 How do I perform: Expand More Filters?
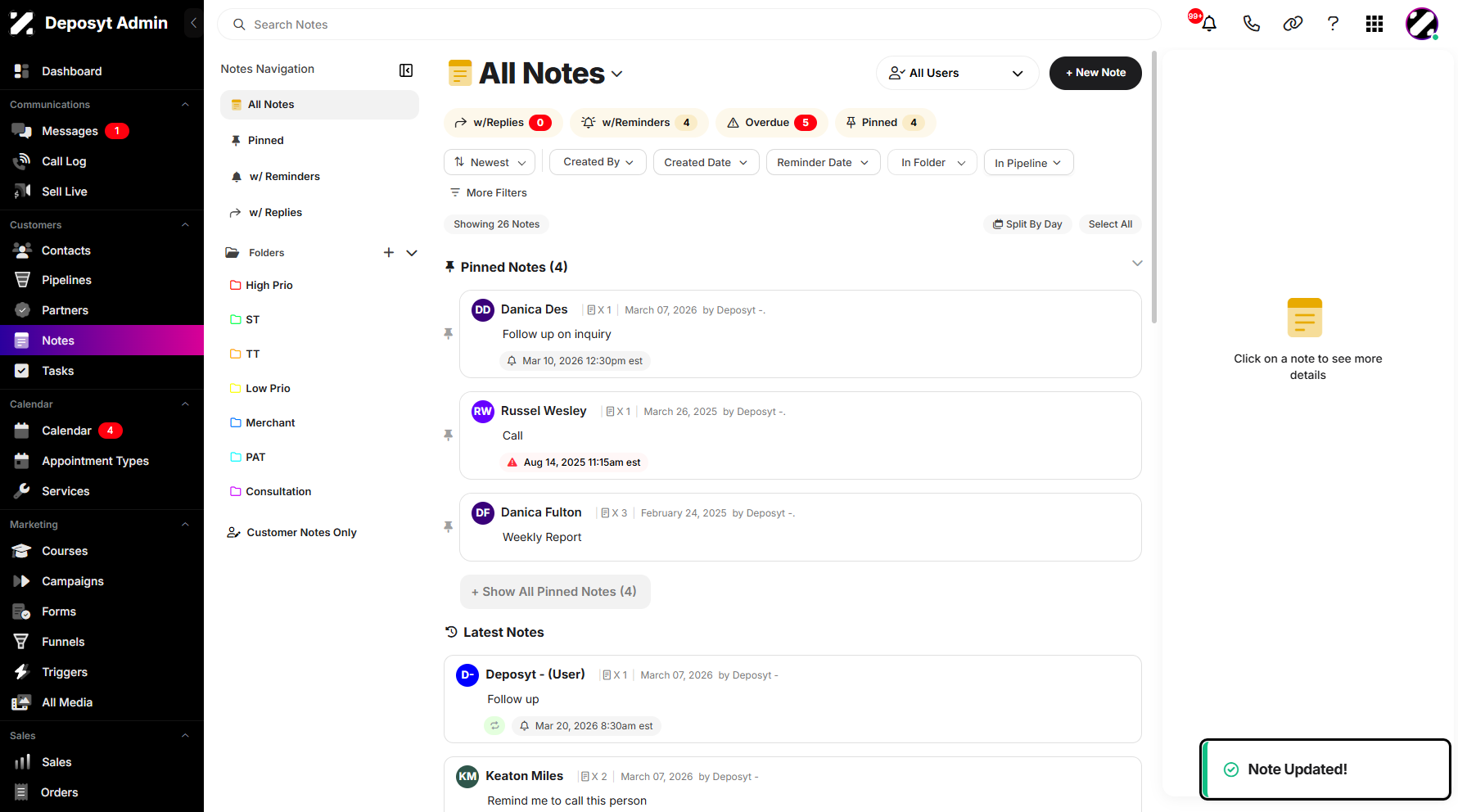tap(488, 192)
